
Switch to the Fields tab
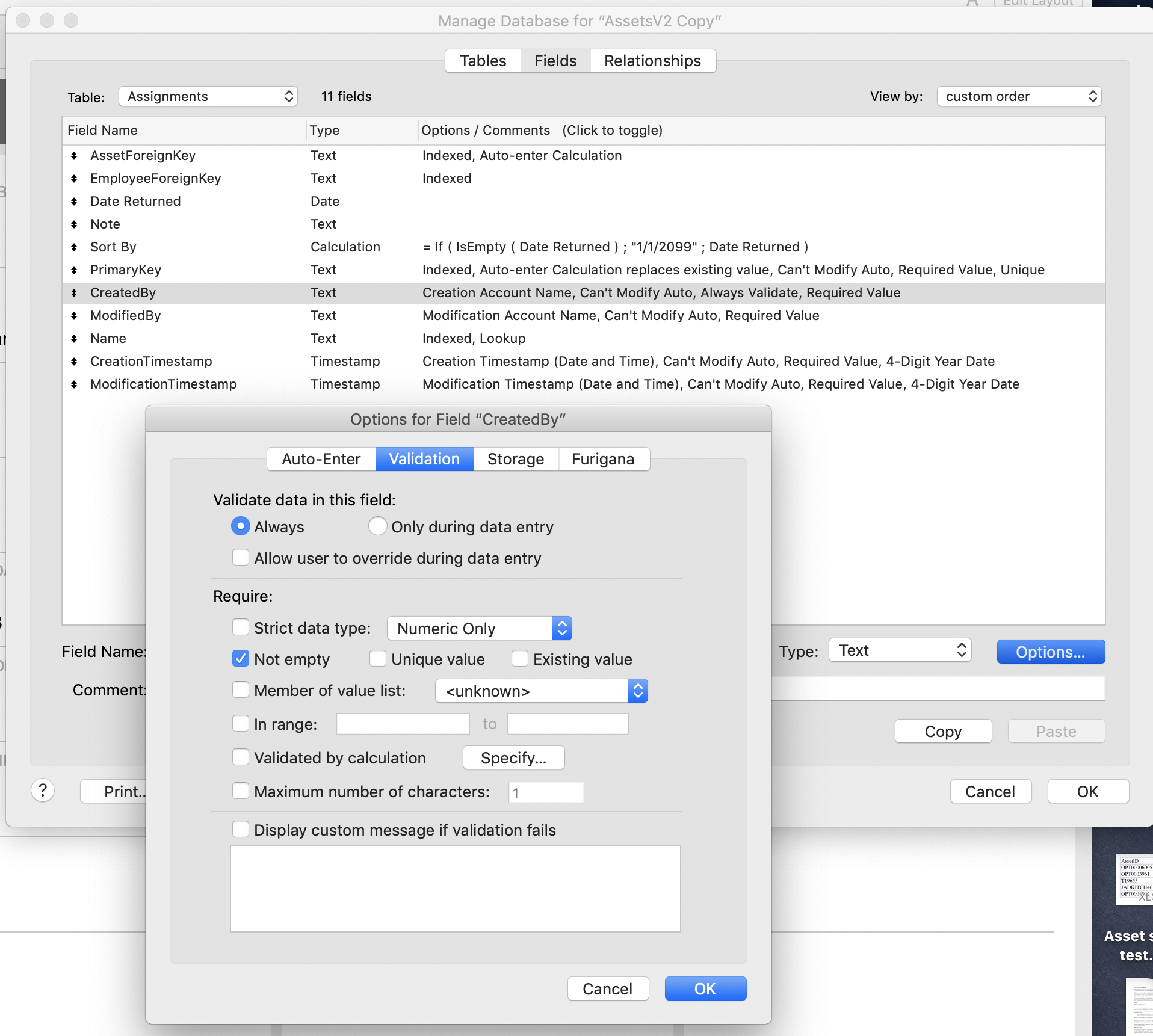(555, 61)
